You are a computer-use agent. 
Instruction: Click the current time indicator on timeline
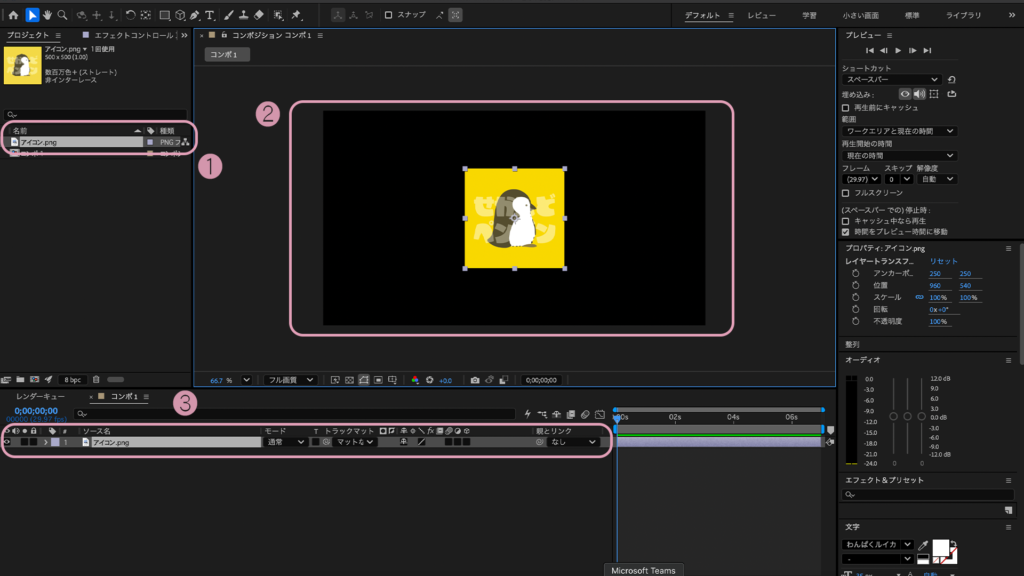tap(616, 419)
